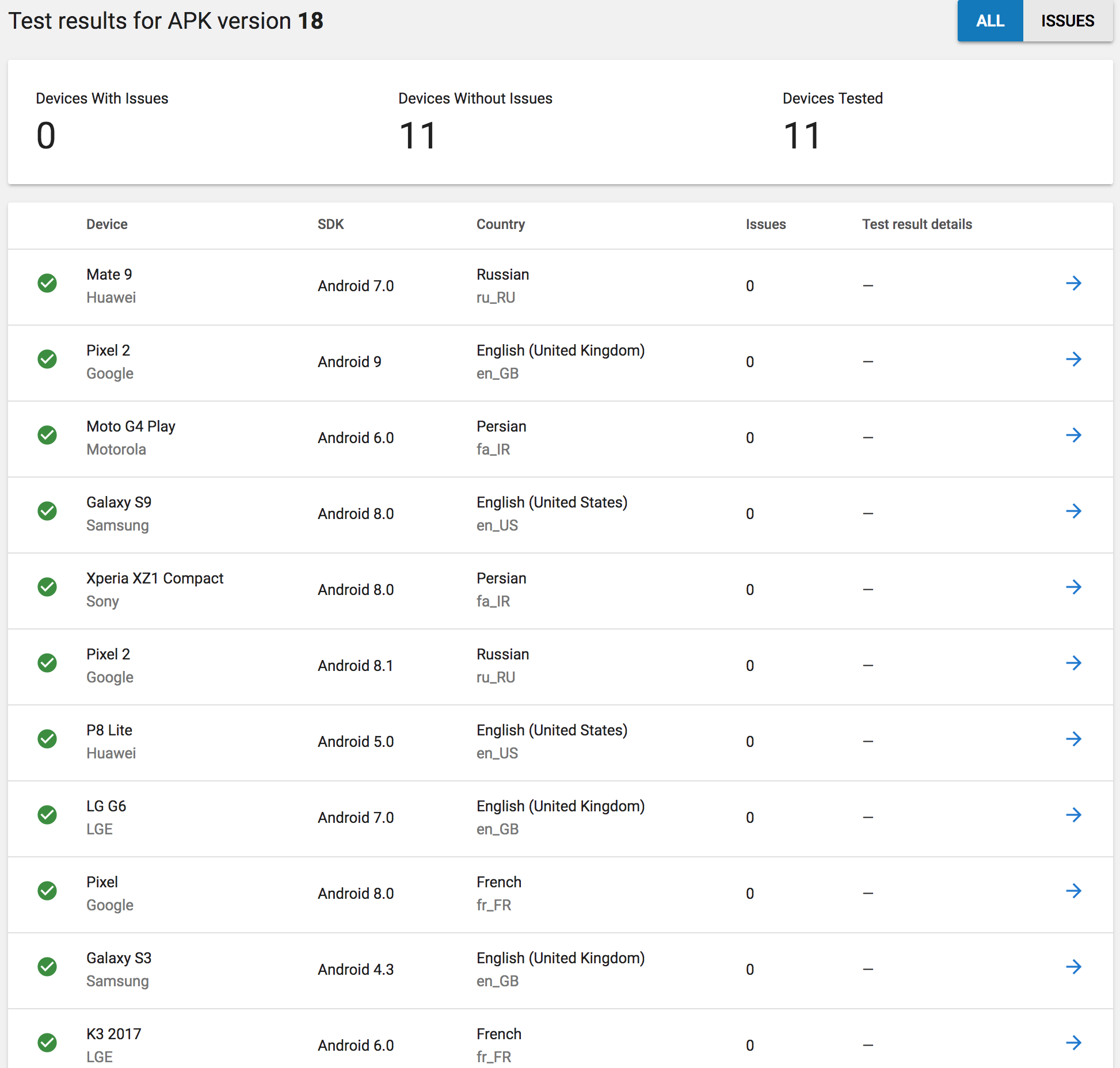Click green check icon beside Moto G4 Play
Screen dimensions: 1120x1068
(x=47, y=435)
